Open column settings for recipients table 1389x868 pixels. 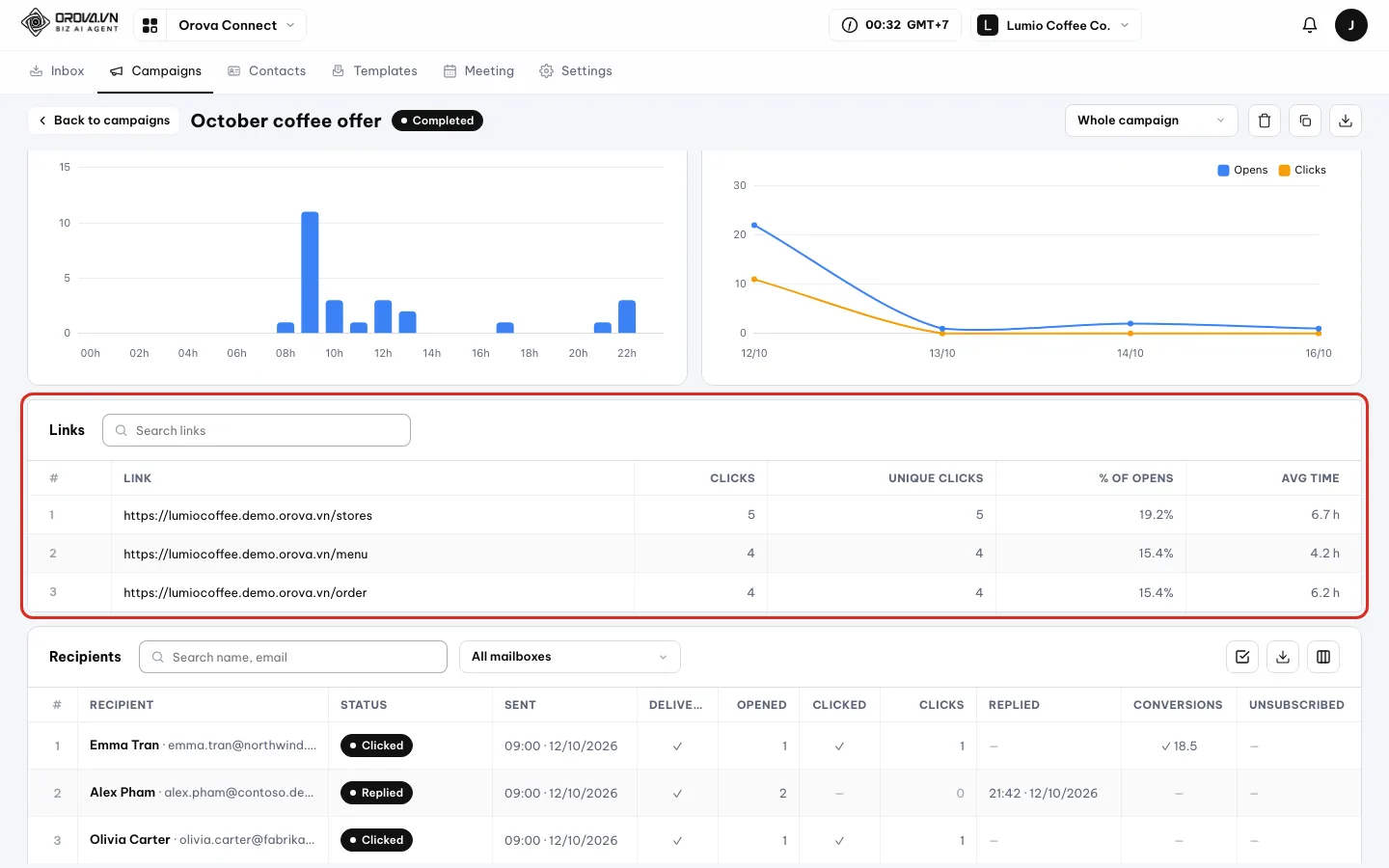tap(1323, 657)
